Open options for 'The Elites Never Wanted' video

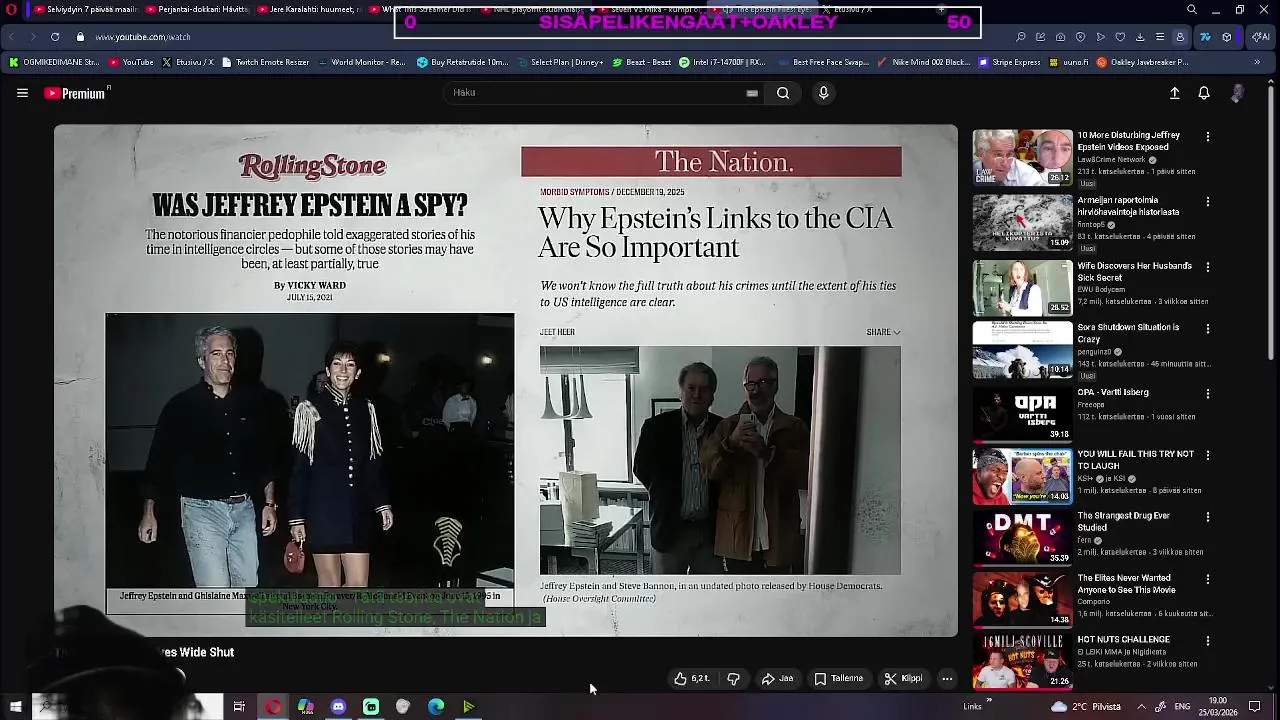click(1208, 580)
